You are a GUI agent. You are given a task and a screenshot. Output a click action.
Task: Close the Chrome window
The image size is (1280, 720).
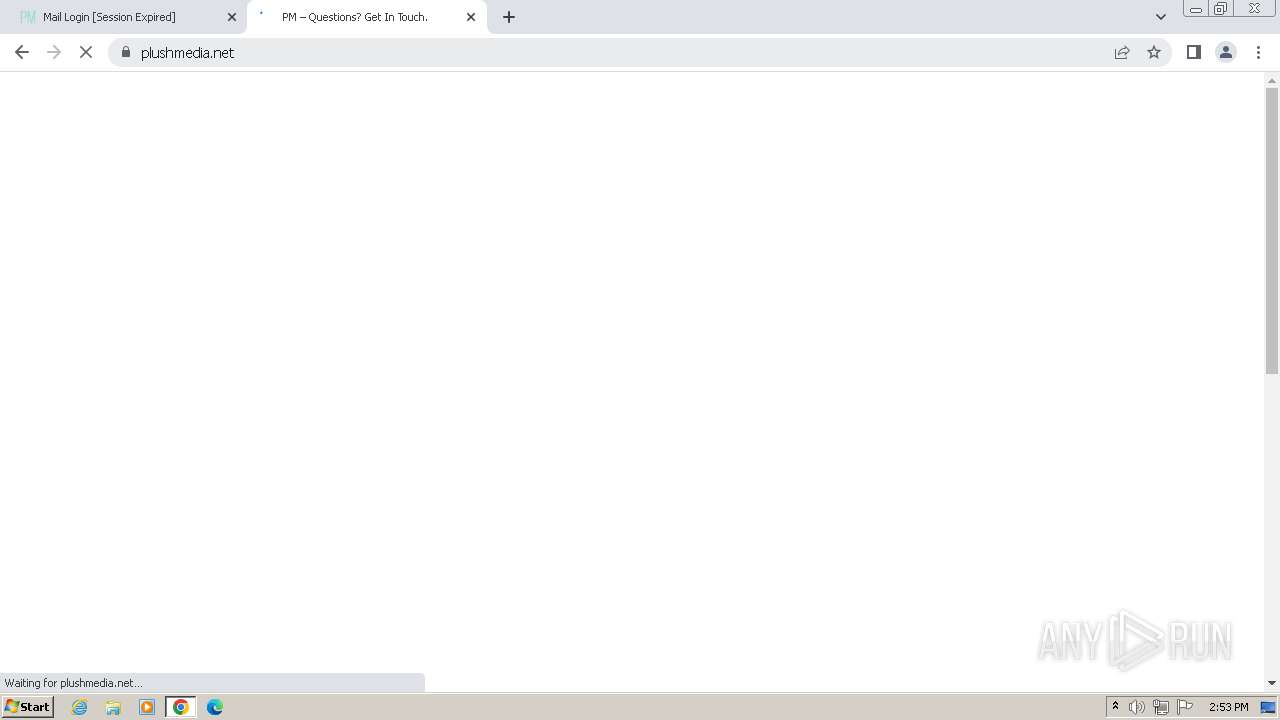pos(1254,9)
